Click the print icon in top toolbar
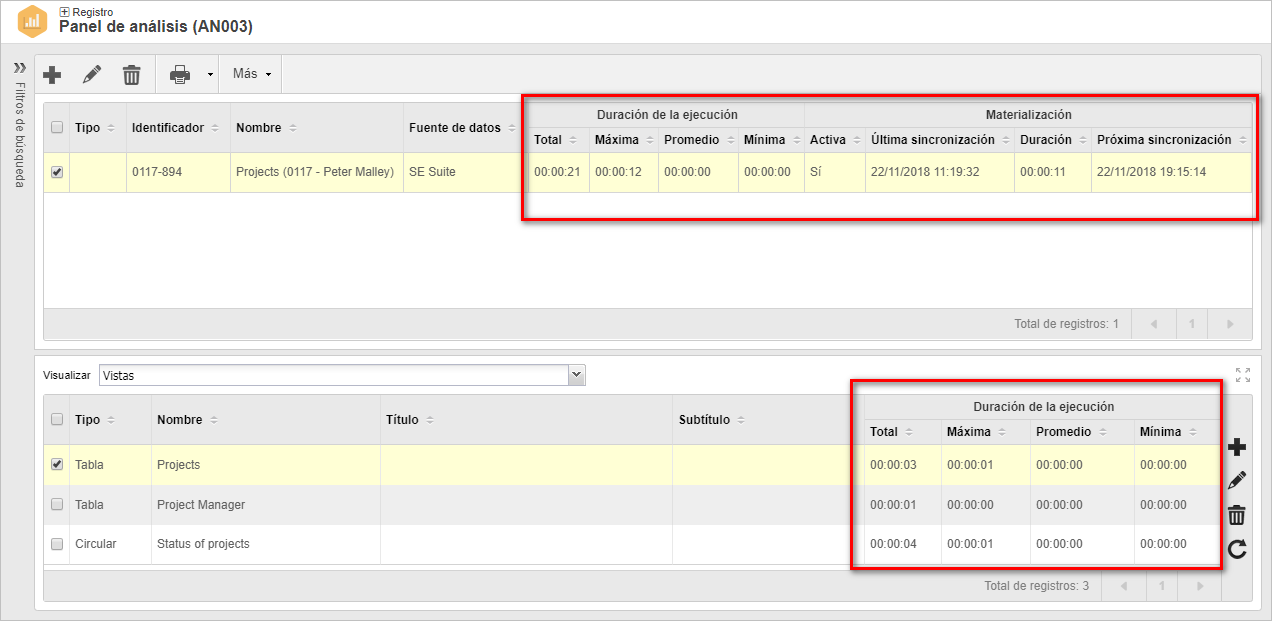The width and height of the screenshot is (1272, 621). tap(179, 74)
